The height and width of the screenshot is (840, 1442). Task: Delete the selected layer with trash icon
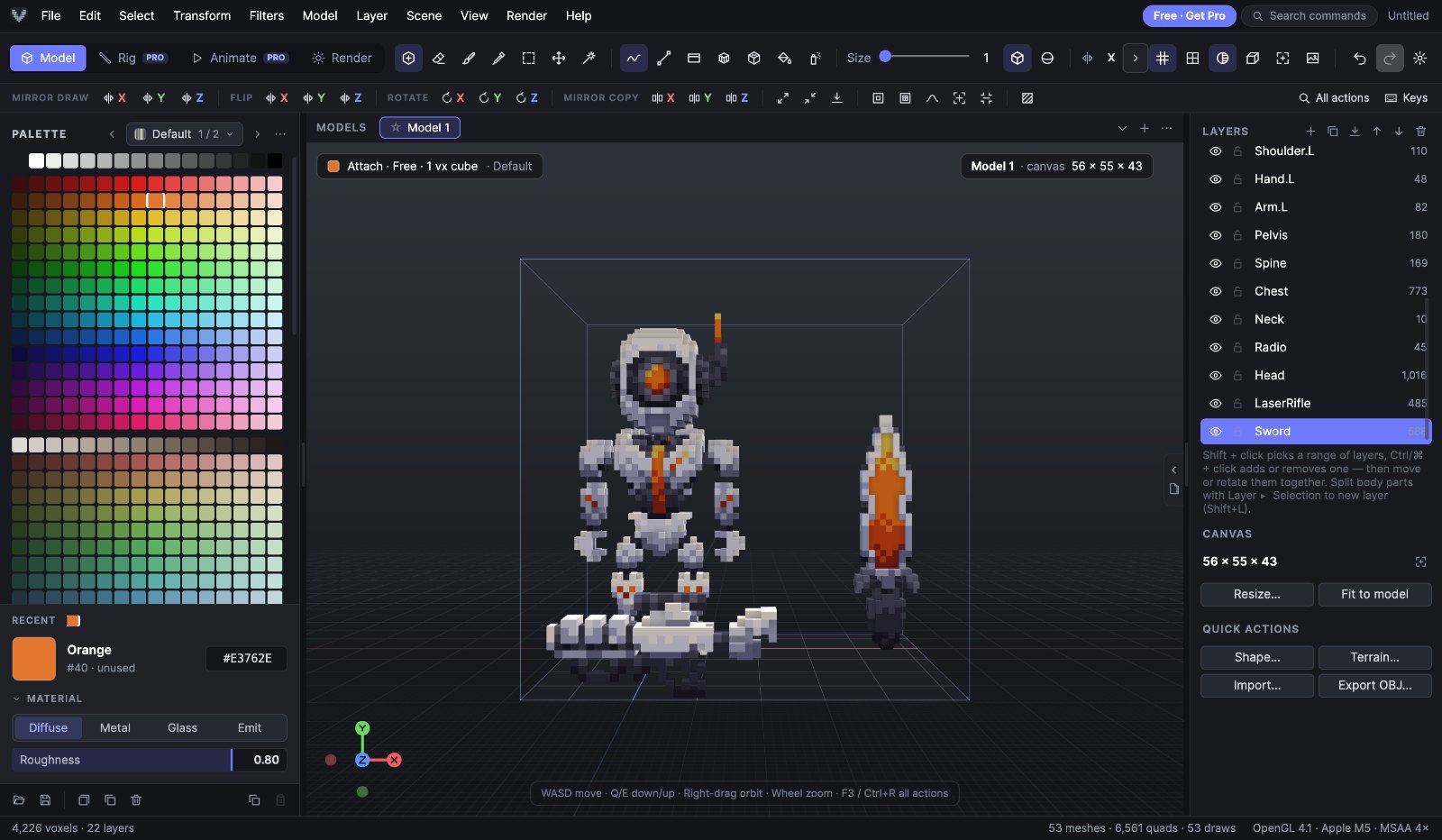(1421, 132)
